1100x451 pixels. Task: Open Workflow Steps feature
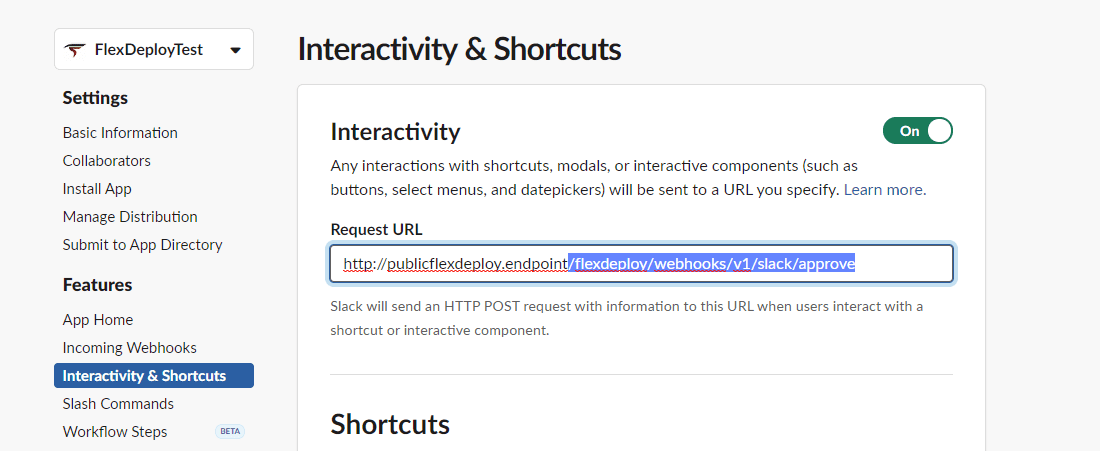pos(115,431)
